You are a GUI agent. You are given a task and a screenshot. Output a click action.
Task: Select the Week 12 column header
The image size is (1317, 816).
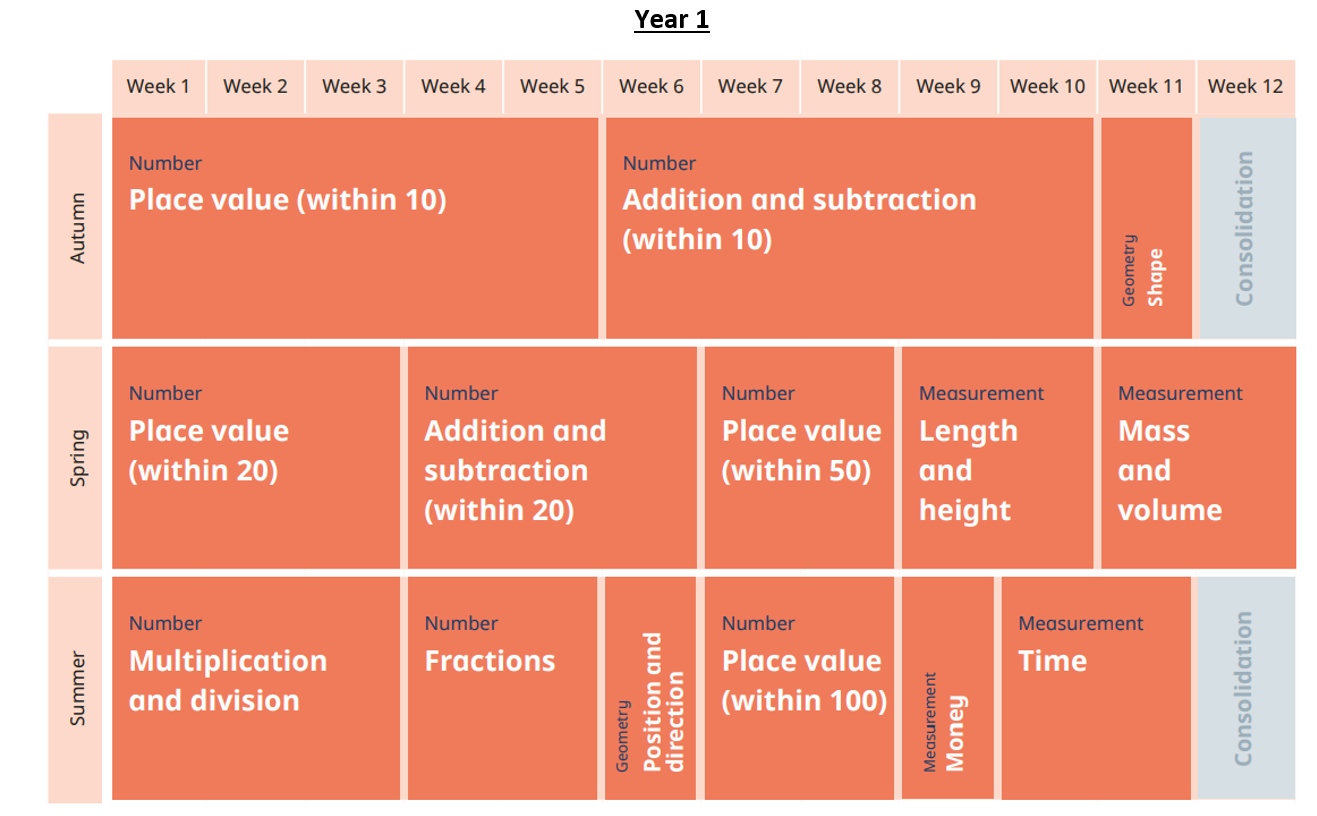tap(1245, 86)
